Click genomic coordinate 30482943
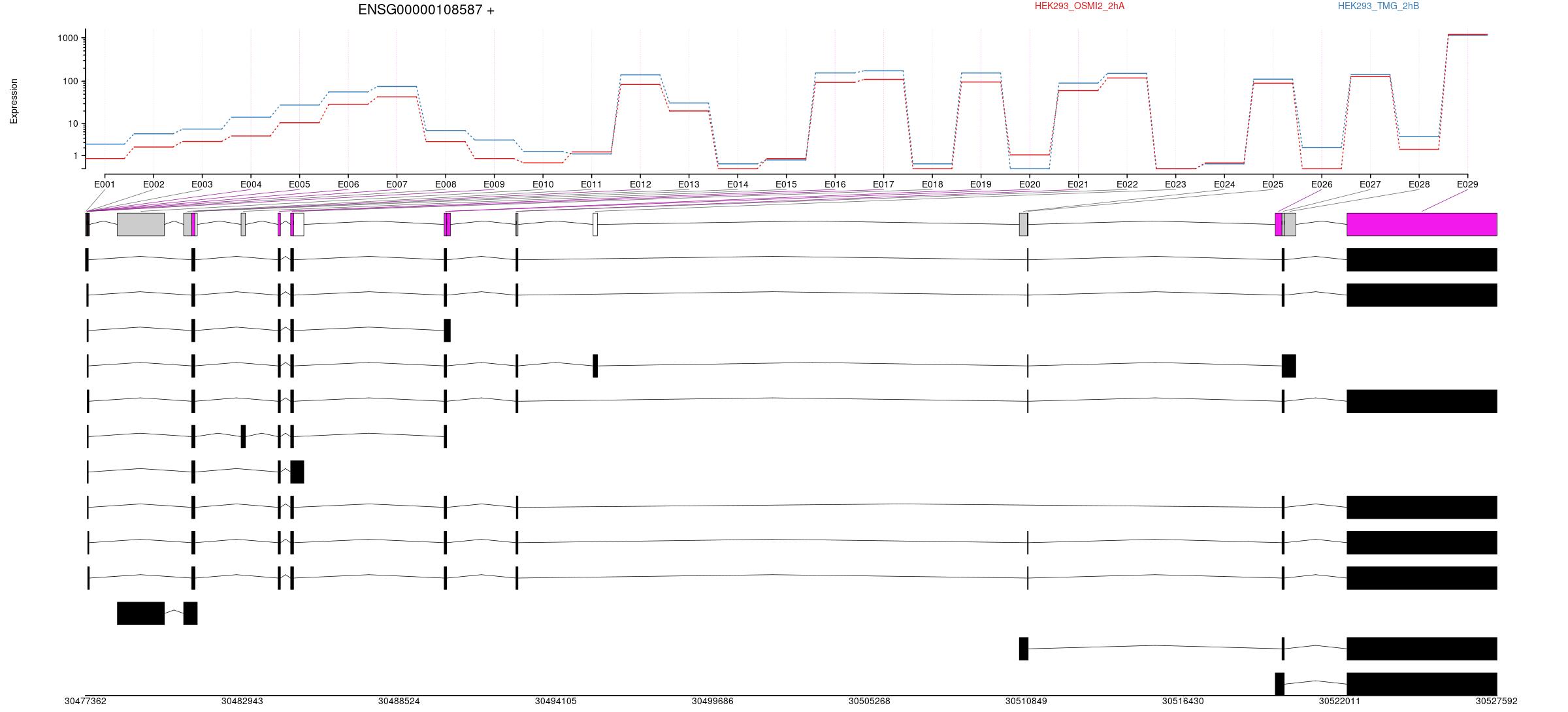Image resolution: width=1568 pixels, height=712 pixels. 242,702
